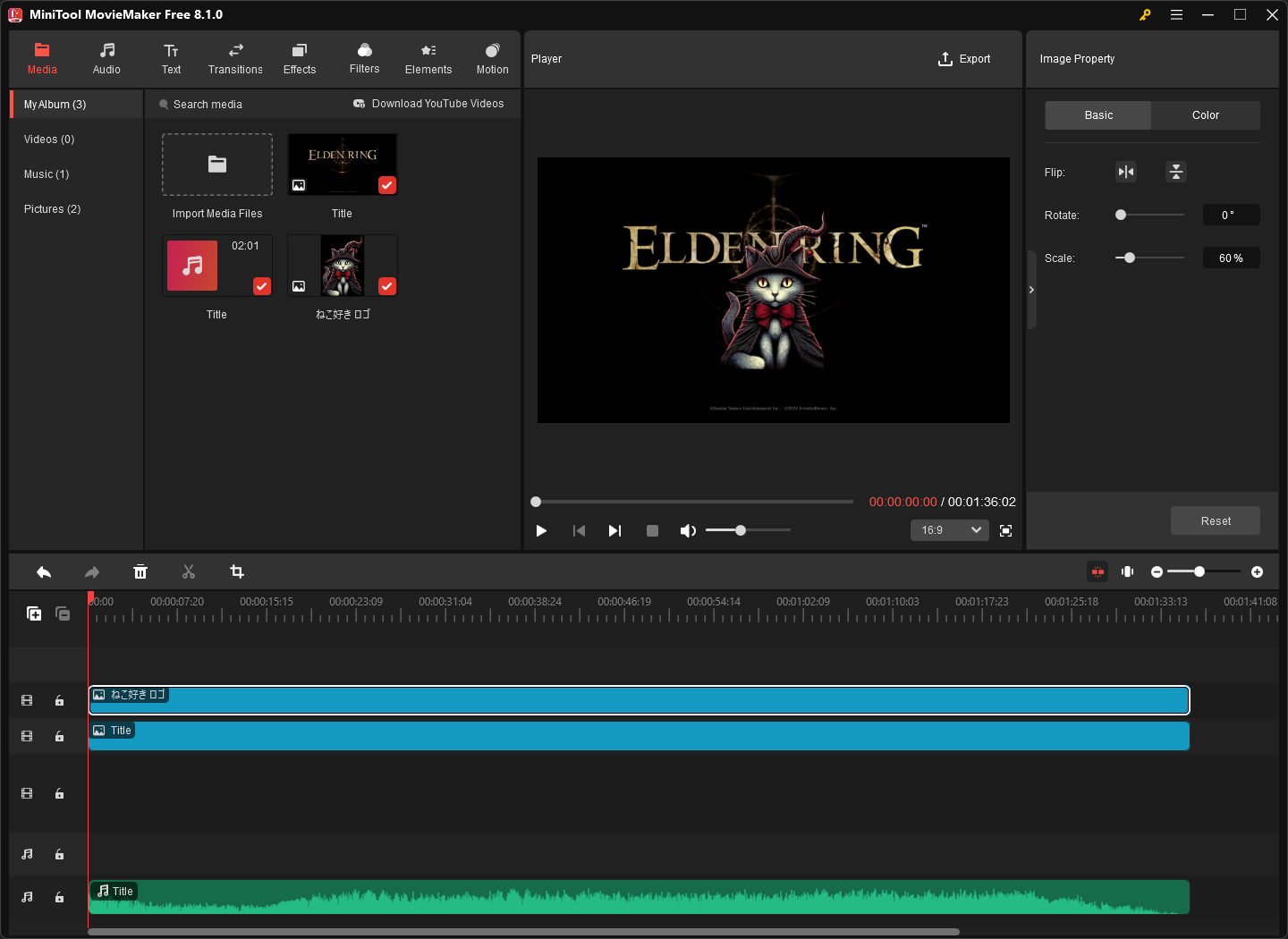The height and width of the screenshot is (939, 1288).
Task: Select the Title audio waveform clip
Action: [639, 897]
